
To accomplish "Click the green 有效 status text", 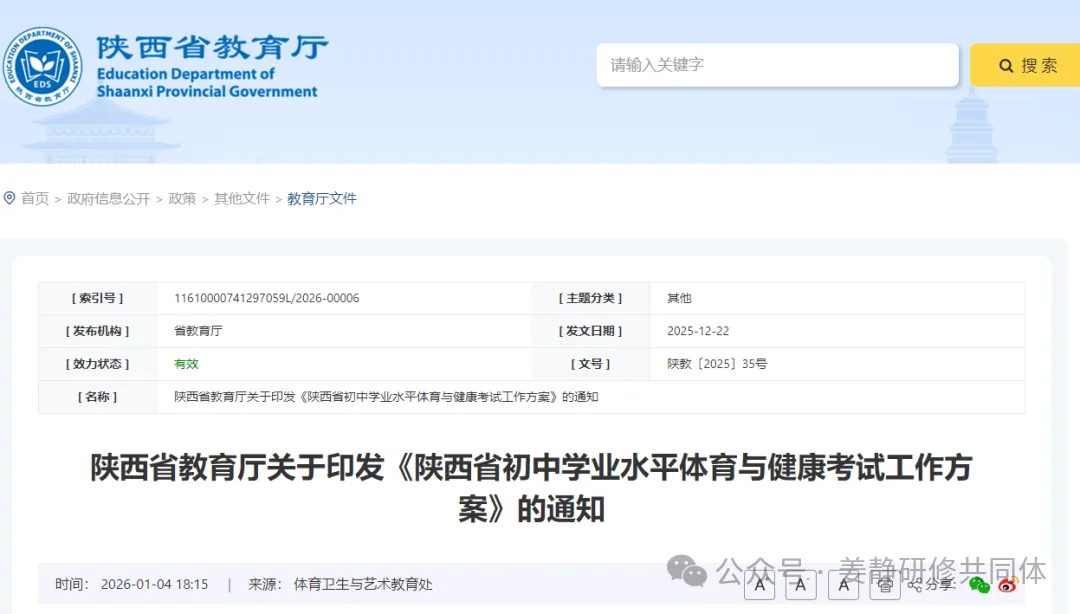I will (x=186, y=364).
